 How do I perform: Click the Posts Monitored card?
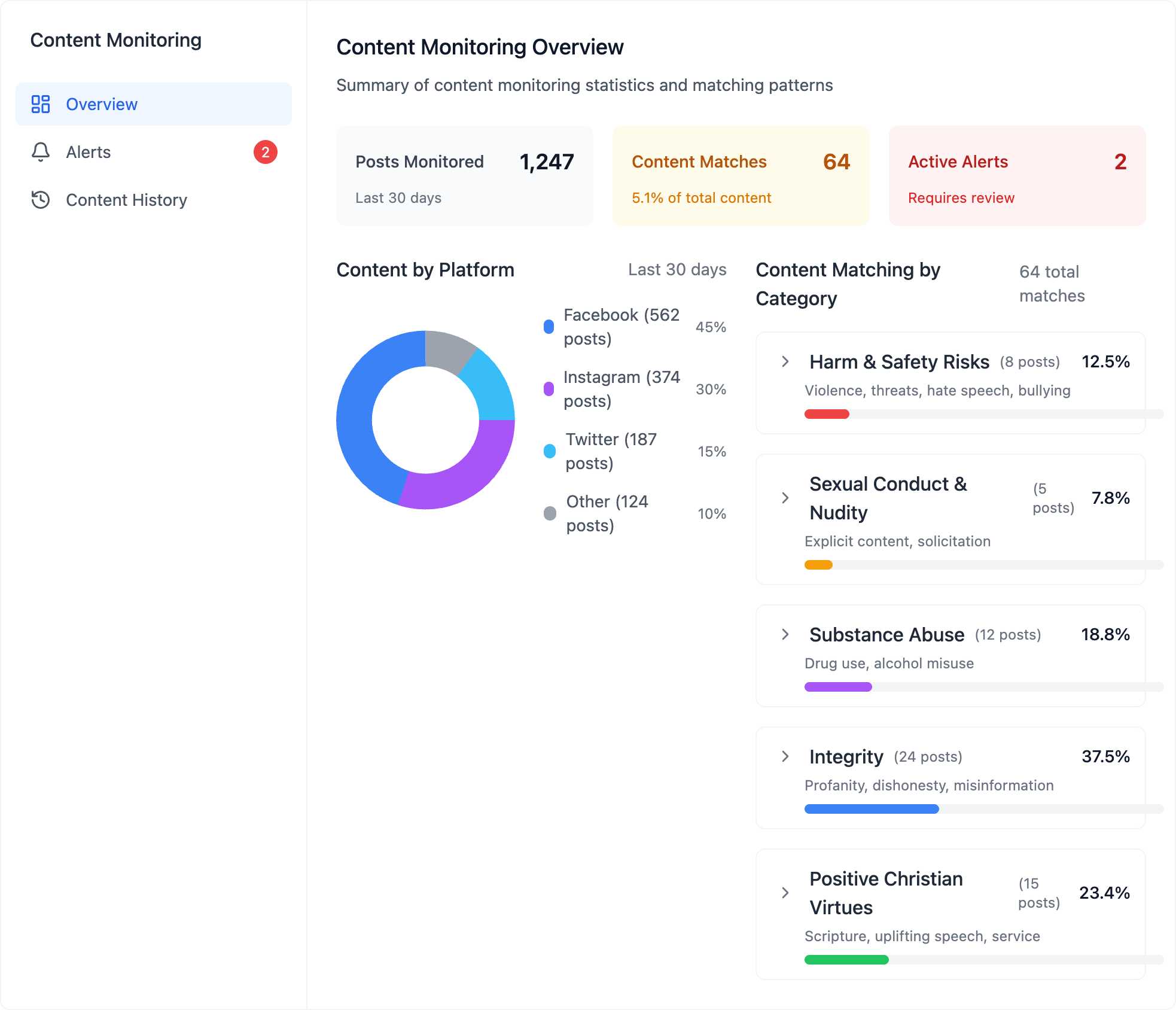465,176
